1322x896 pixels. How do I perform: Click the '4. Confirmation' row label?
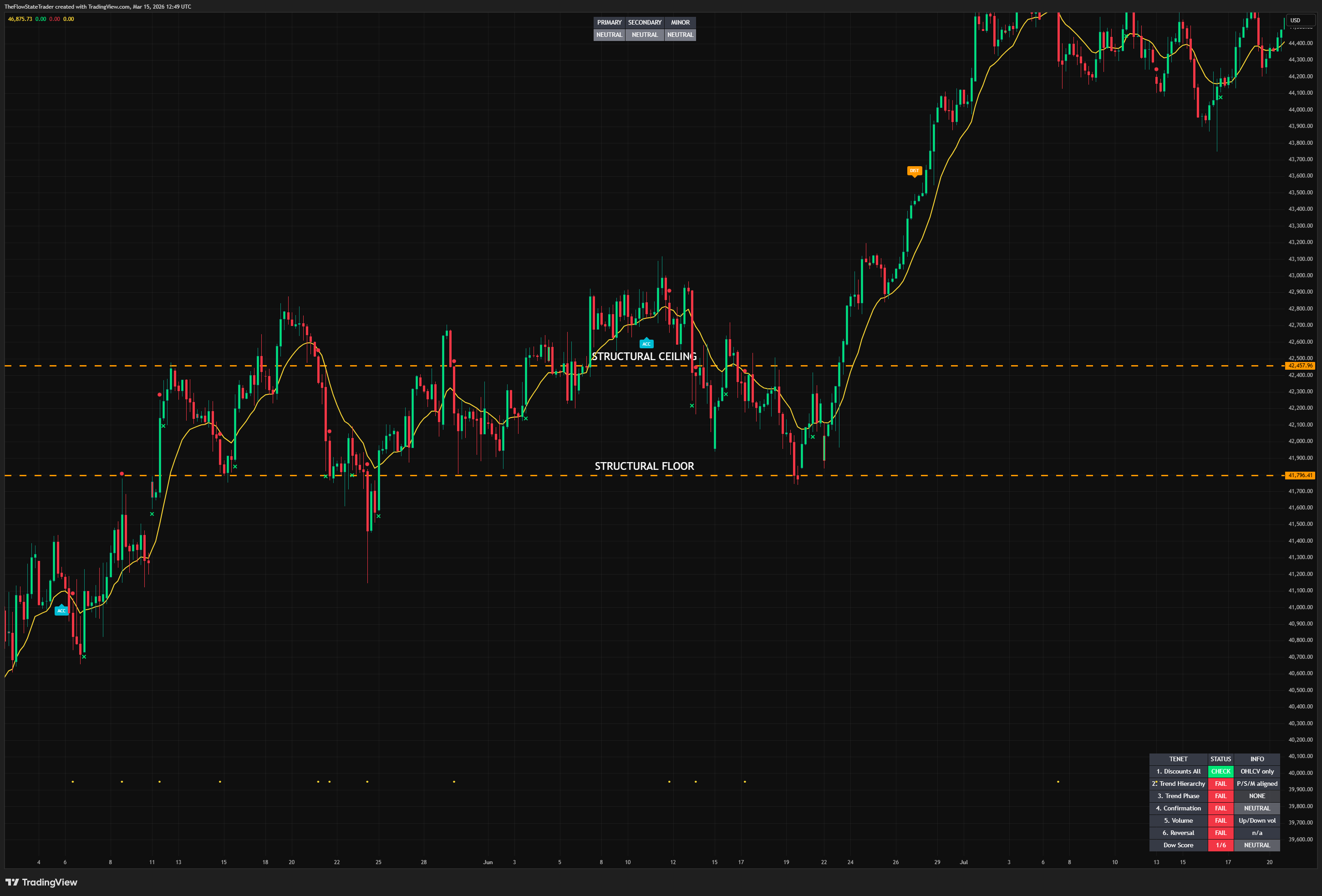click(1178, 809)
